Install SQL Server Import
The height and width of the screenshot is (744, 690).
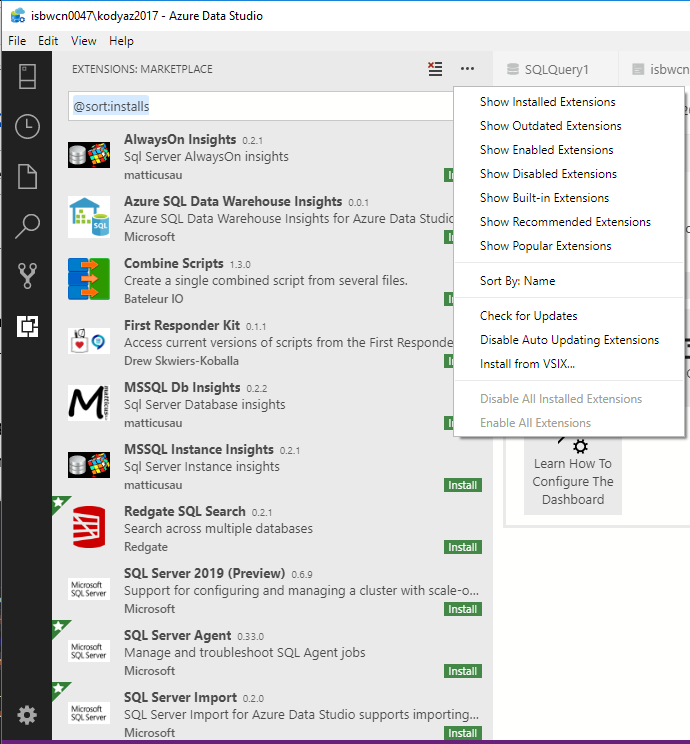point(463,733)
